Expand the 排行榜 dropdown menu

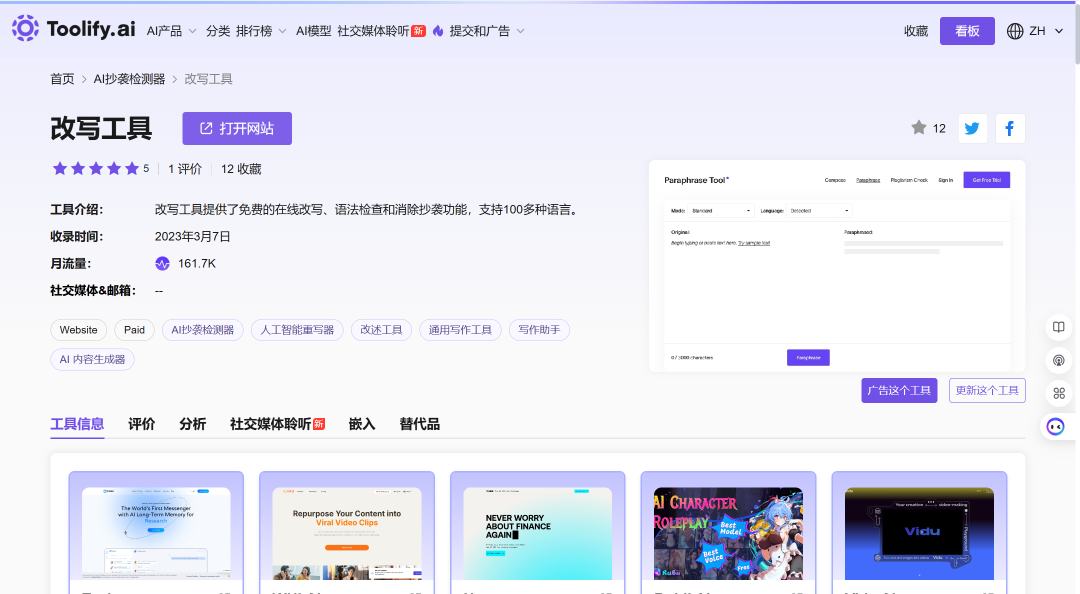pyautogui.click(x=261, y=31)
